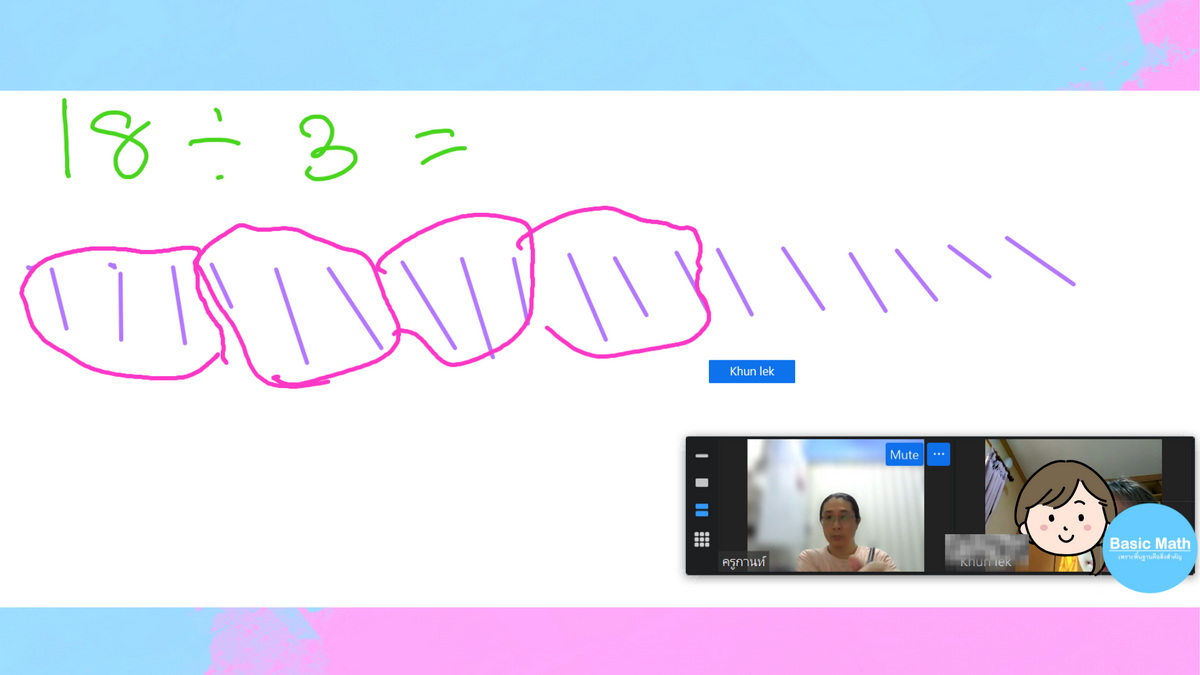Image resolution: width=1200 pixels, height=675 pixels.
Task: Open the three-dot more options menu
Action: (x=938, y=454)
